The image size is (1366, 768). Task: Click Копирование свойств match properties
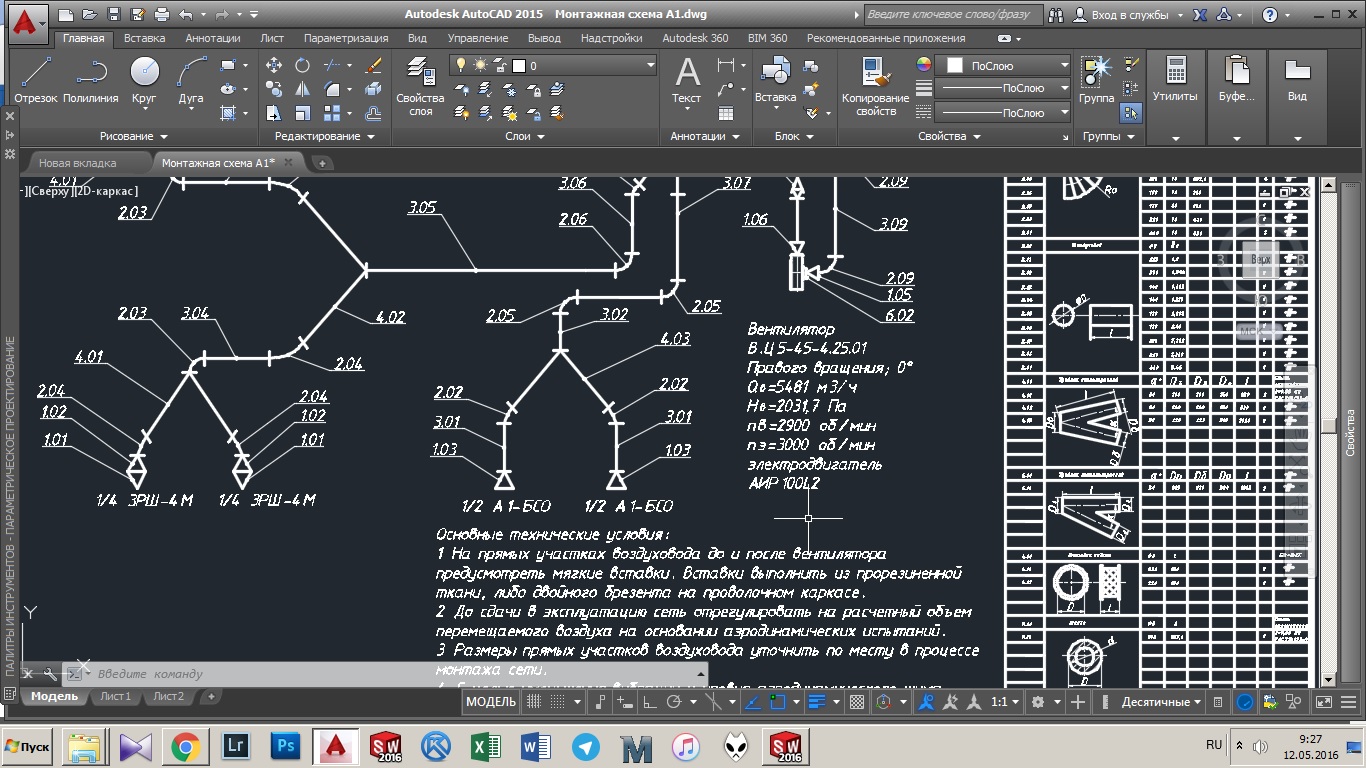(x=875, y=87)
